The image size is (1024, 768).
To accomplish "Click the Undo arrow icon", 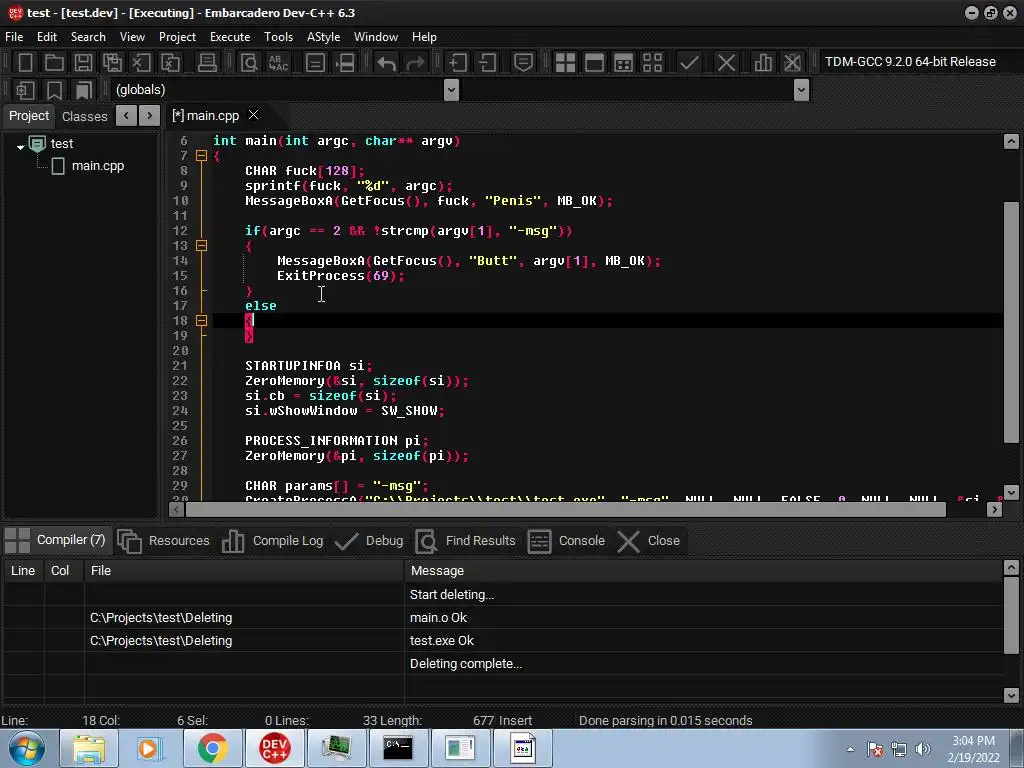I will point(386,63).
